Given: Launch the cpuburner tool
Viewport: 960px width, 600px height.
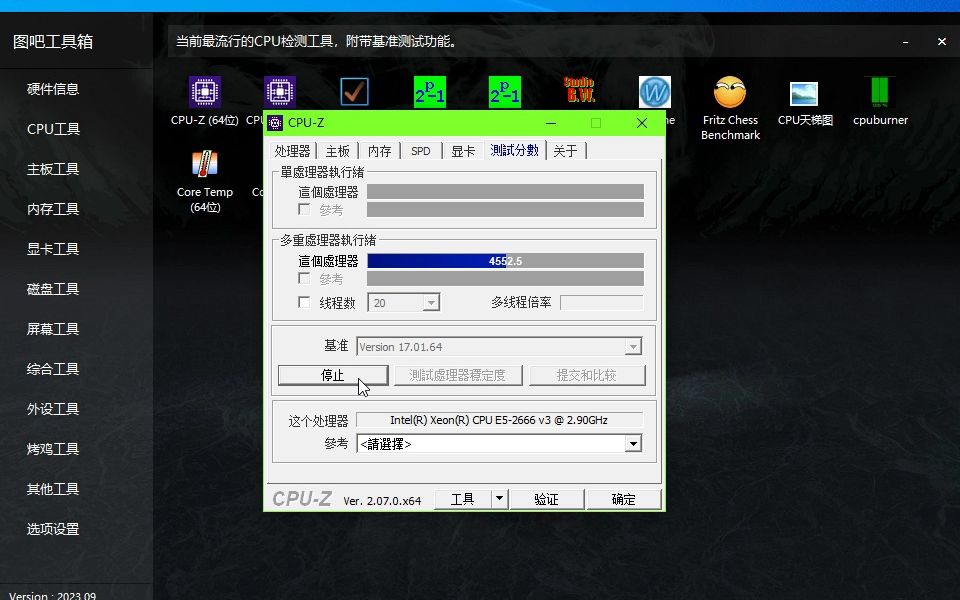Looking at the screenshot, I should click(880, 102).
